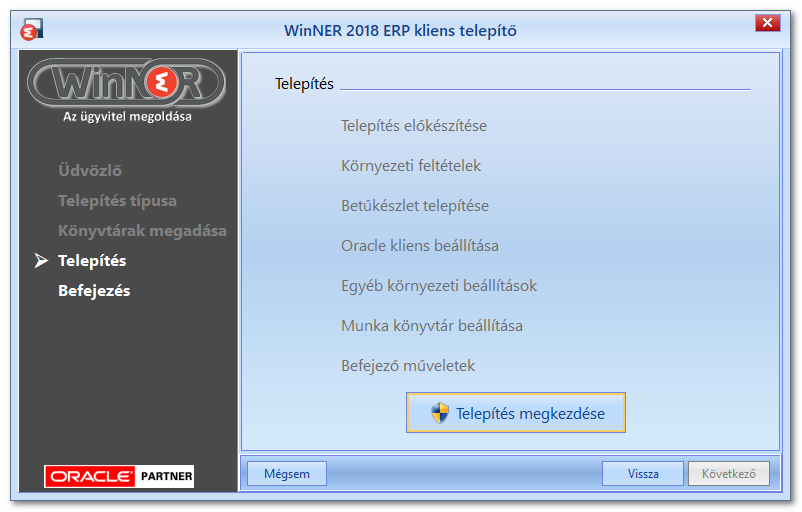Click the 'Környezeti feltételek' step text

click(411, 166)
